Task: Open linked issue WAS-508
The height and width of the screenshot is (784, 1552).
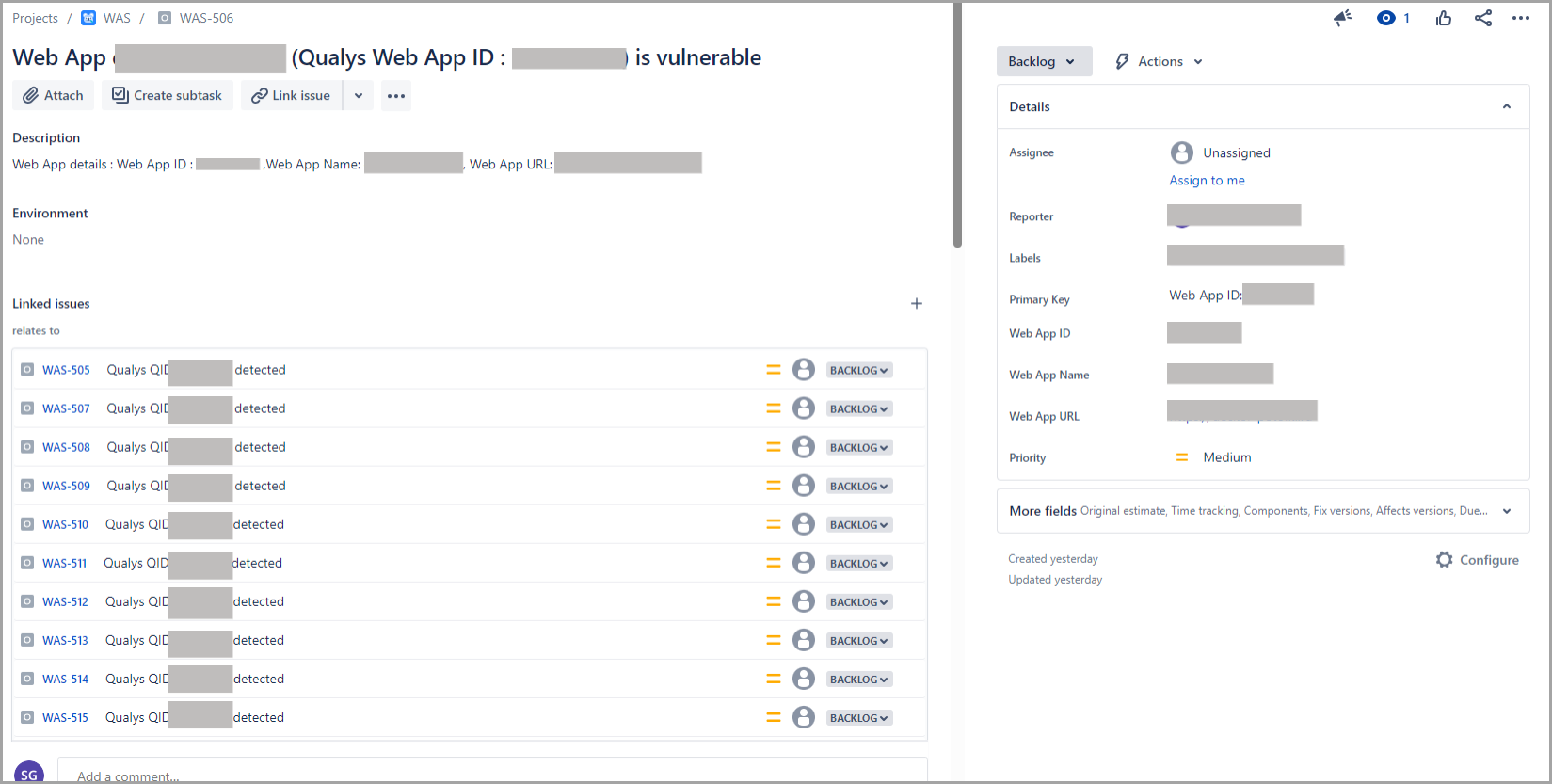Action: (66, 447)
